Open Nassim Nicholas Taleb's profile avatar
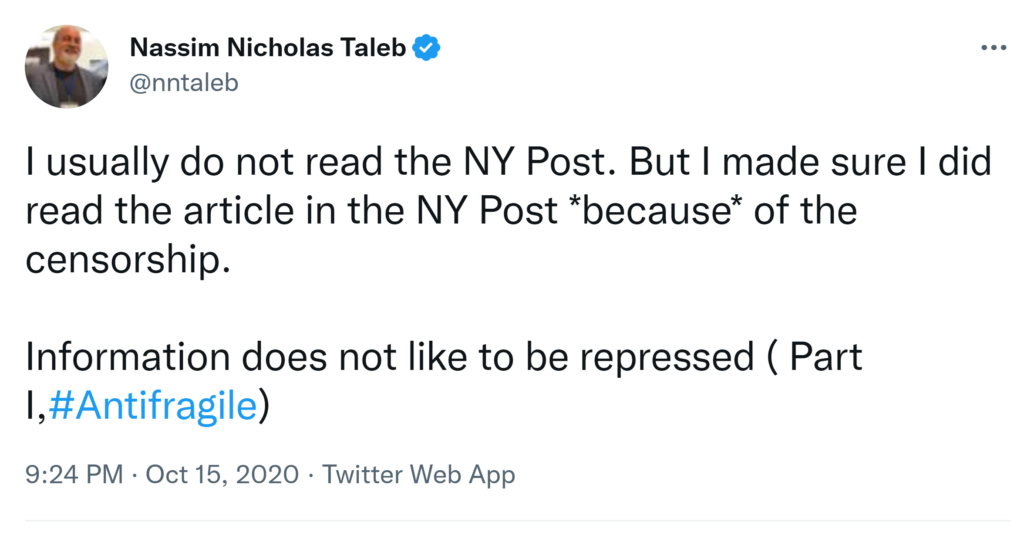This screenshot has height=539, width=1024. (x=66, y=66)
